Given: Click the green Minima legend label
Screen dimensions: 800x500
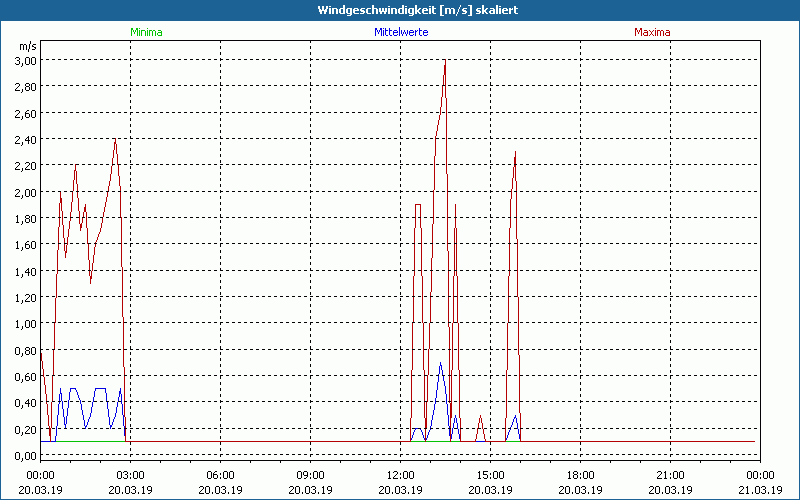Looking at the screenshot, I should click(x=146, y=32).
